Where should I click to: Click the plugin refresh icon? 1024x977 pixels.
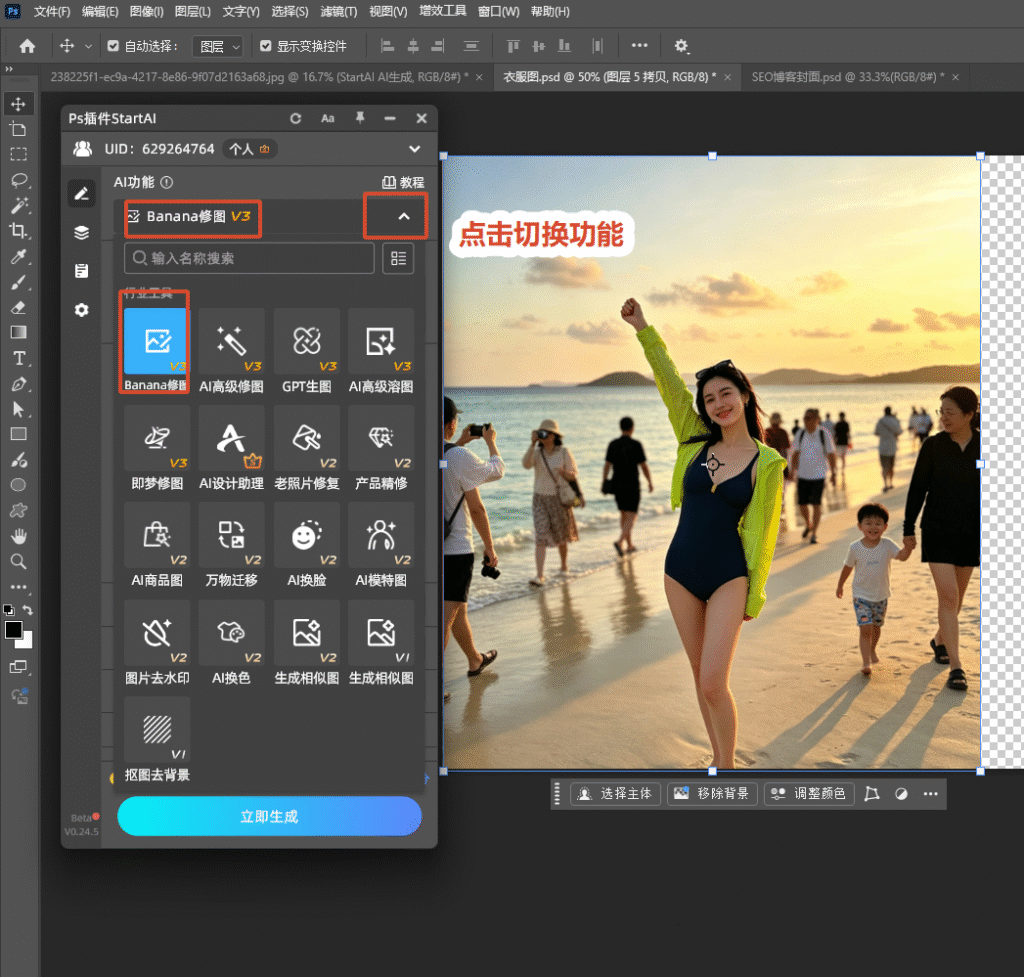[x=296, y=118]
